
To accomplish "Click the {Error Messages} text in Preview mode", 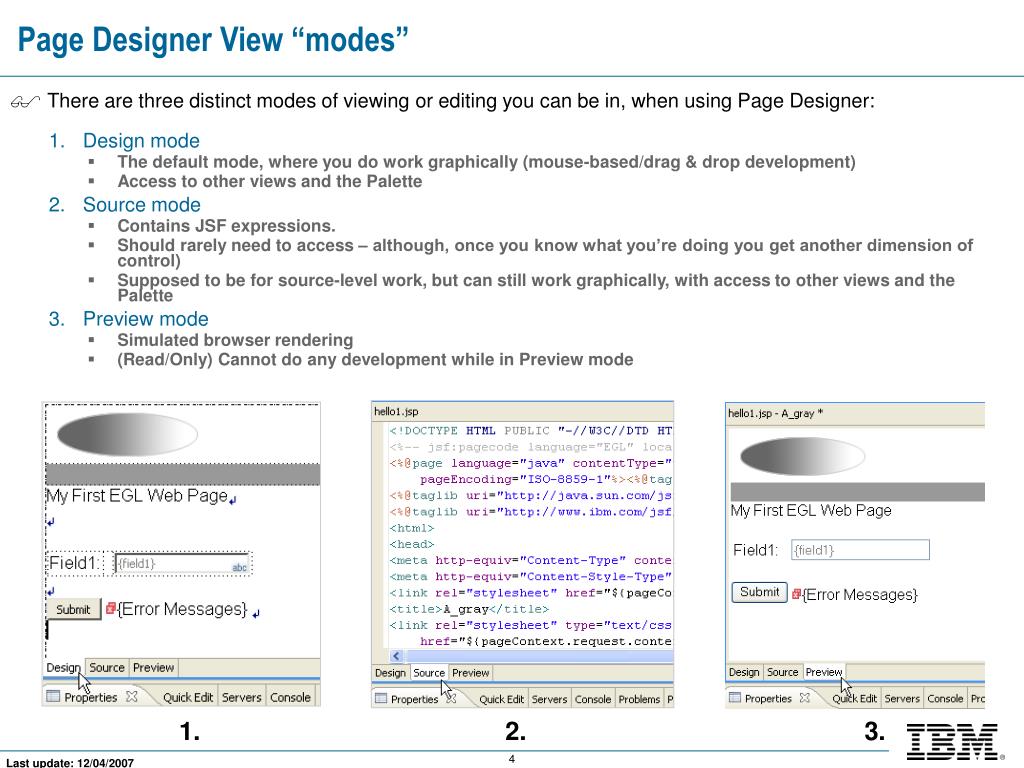I will click(860, 594).
